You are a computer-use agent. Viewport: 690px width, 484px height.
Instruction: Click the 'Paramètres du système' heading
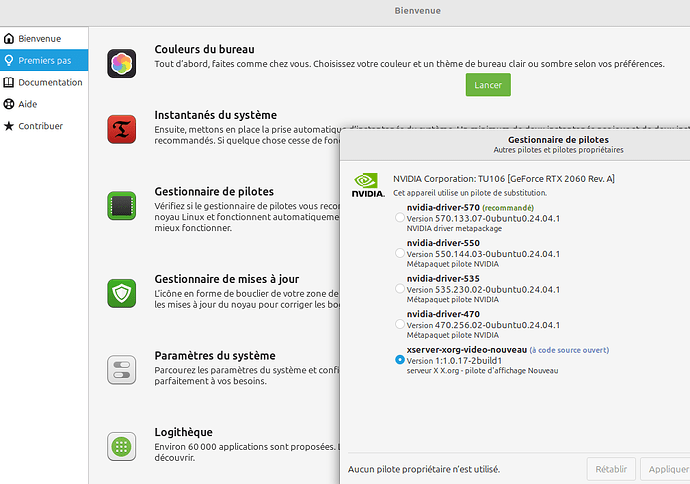(x=215, y=356)
